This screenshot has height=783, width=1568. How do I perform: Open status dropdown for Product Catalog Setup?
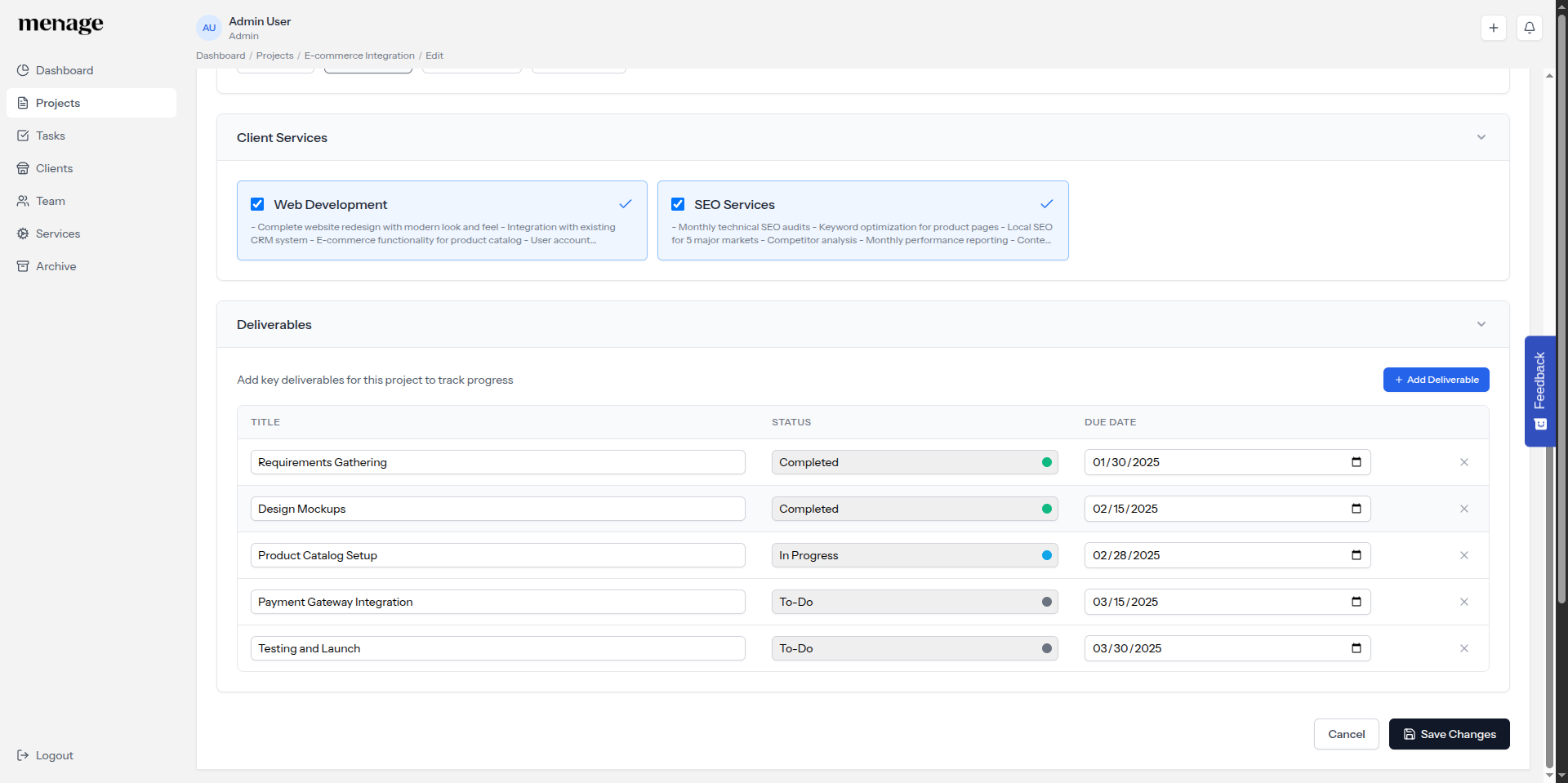(915, 555)
